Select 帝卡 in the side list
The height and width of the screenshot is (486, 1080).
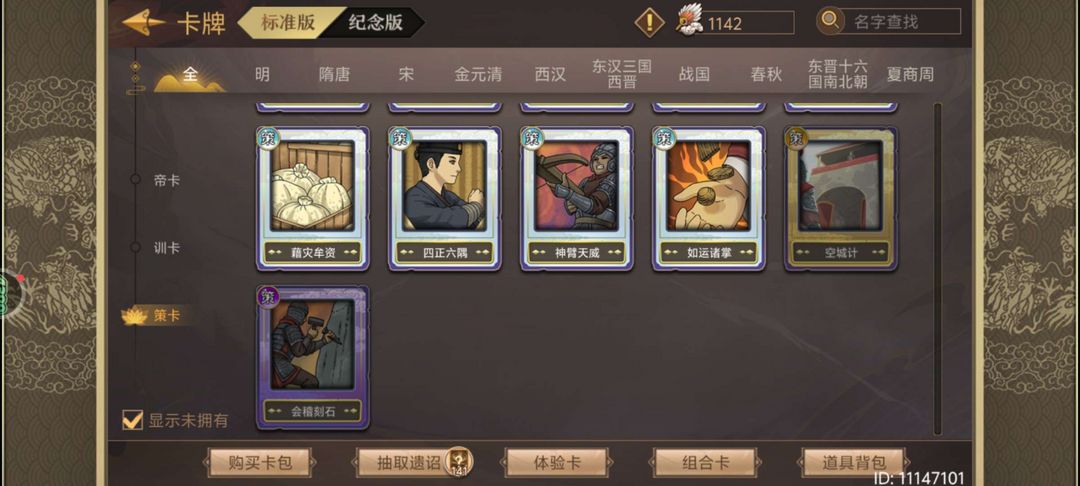point(167,180)
